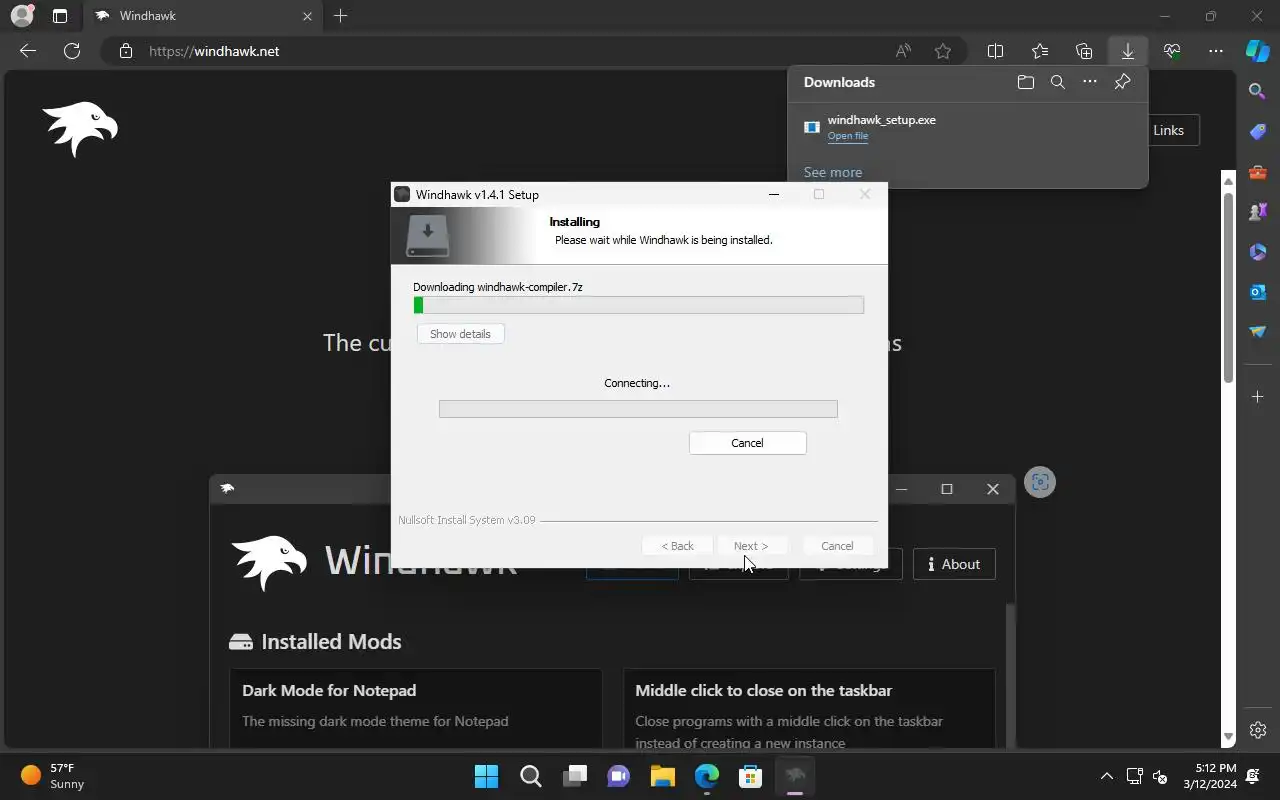The height and width of the screenshot is (800, 1280).
Task: Search downloads with magnifier icon
Action: point(1058,82)
